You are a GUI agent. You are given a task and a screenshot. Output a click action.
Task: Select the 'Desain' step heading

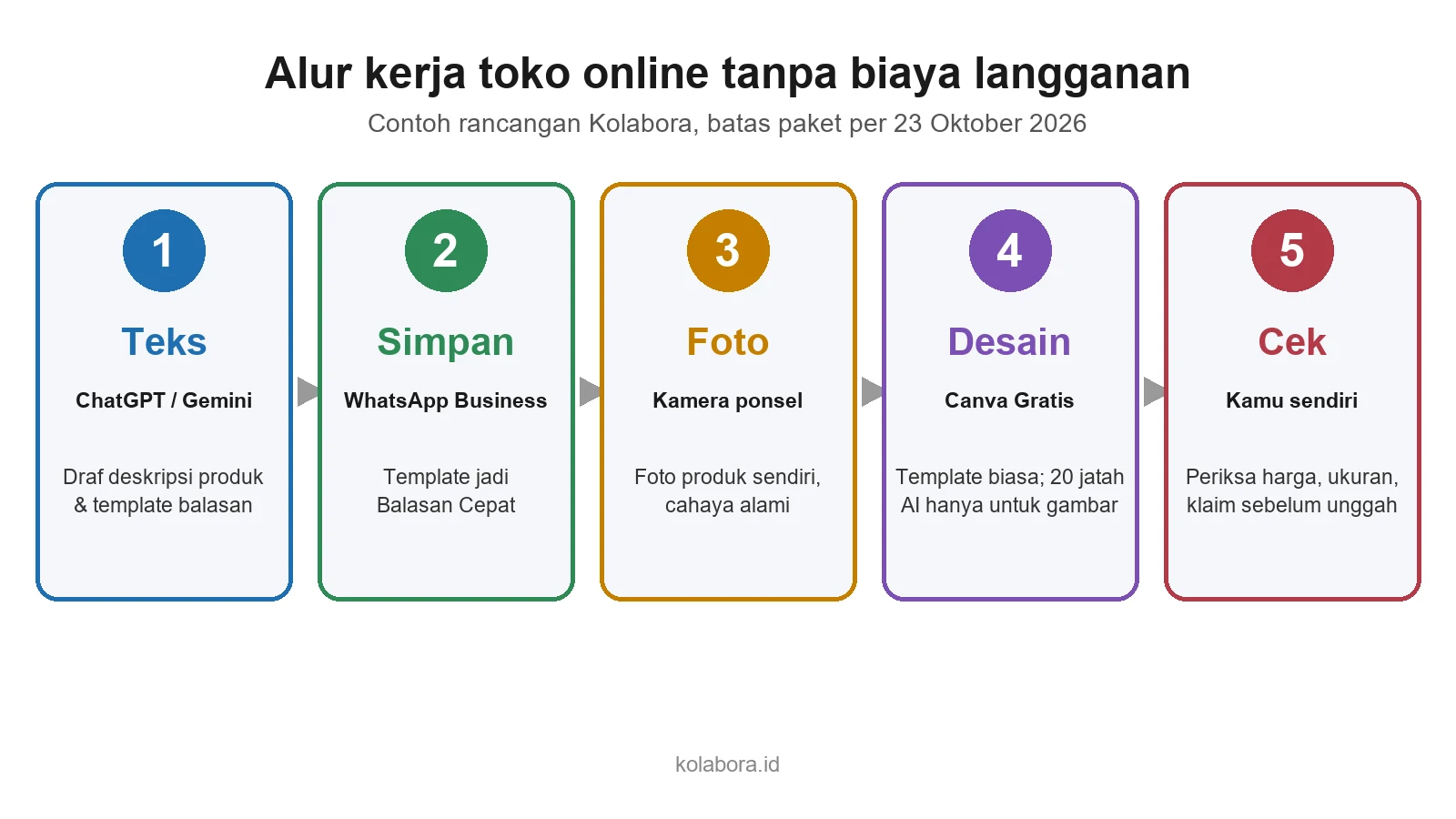tap(1010, 342)
